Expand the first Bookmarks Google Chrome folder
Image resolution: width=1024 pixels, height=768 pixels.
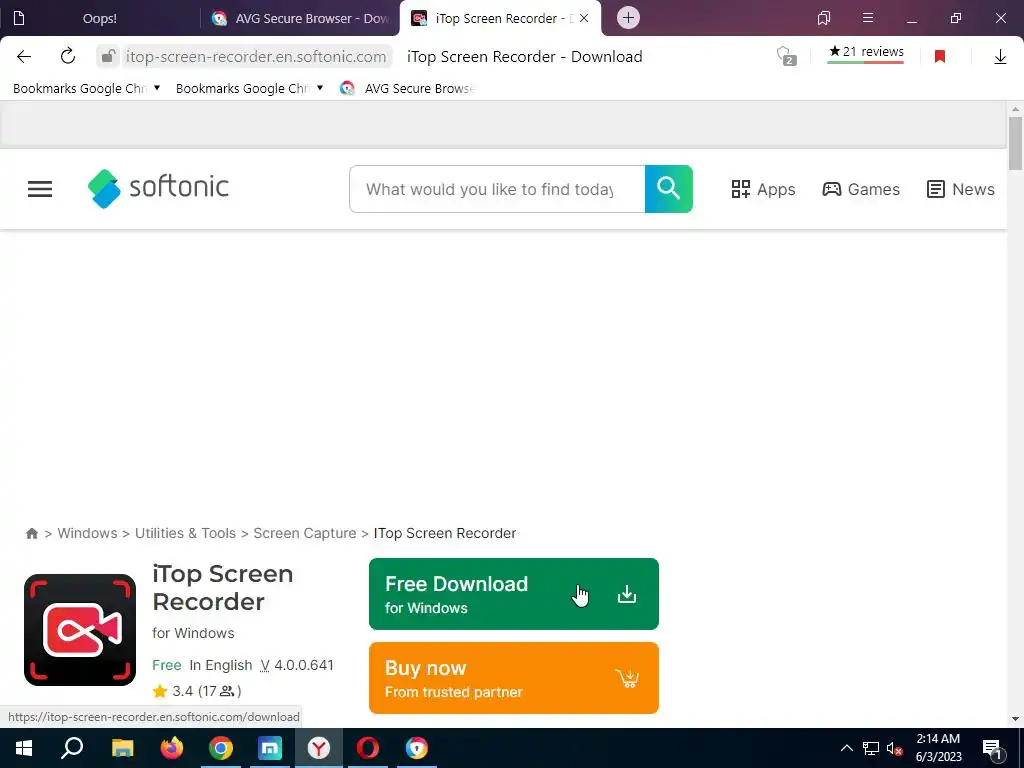(86, 88)
